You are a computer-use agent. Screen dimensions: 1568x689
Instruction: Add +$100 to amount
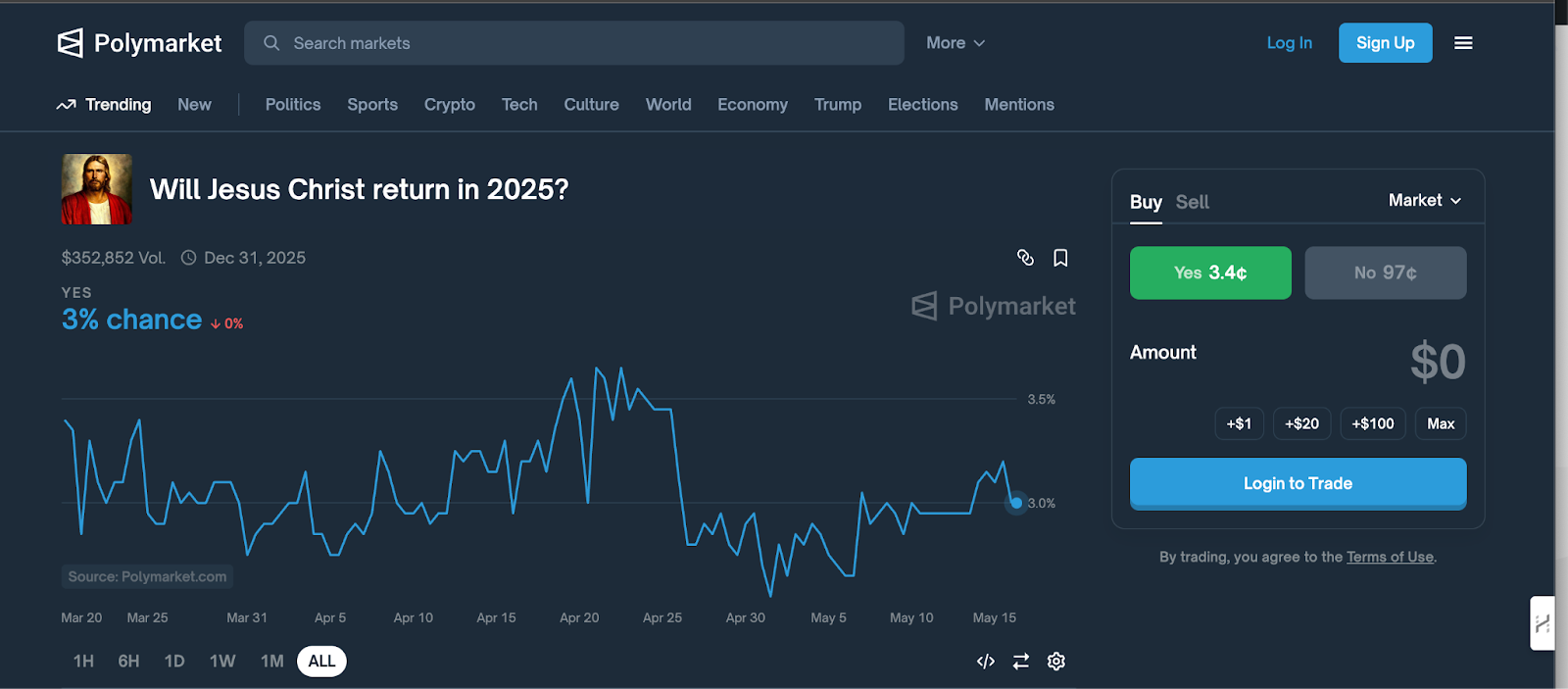pos(1373,423)
